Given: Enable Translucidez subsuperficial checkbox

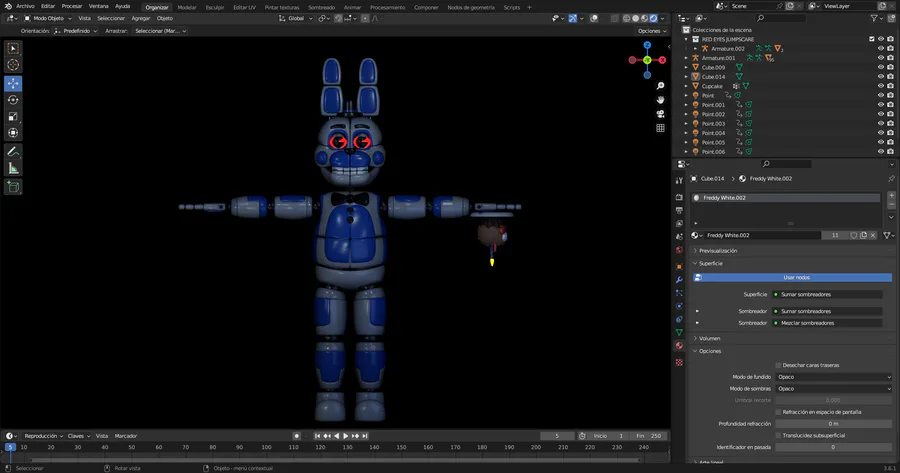Looking at the screenshot, I should click(778, 436).
